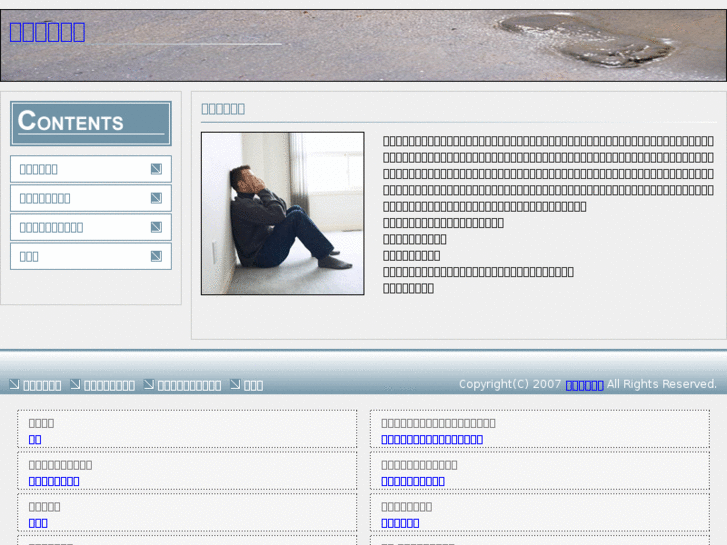Open blue link in third right dotted box
This screenshot has width=727, height=545.
400,523
